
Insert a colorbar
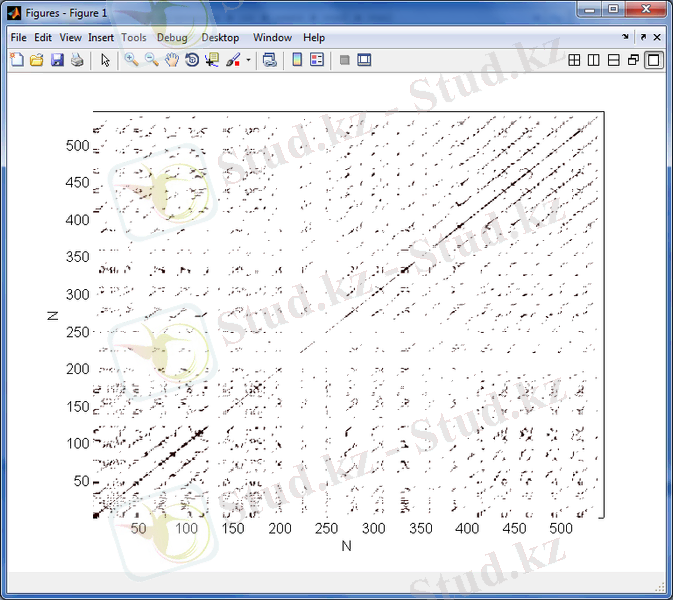click(297, 60)
